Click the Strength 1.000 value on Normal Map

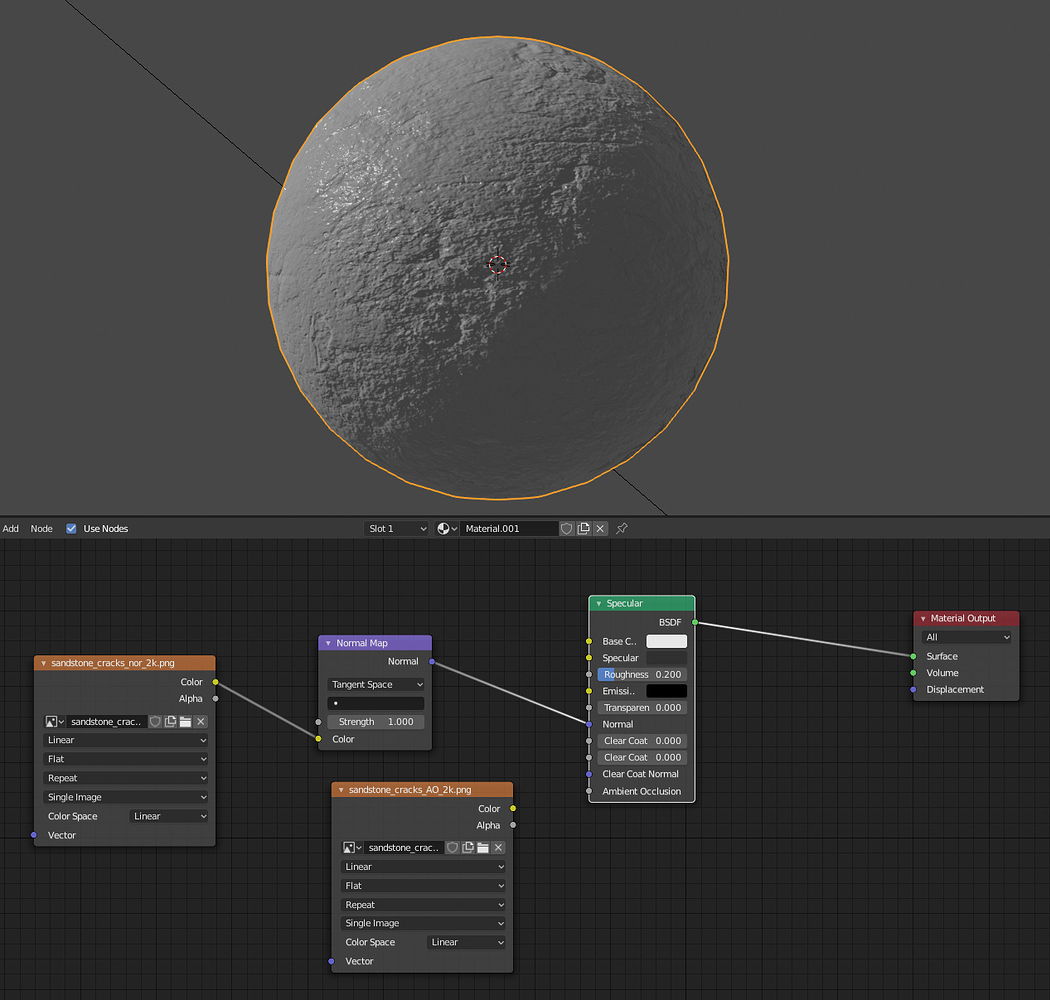point(375,721)
